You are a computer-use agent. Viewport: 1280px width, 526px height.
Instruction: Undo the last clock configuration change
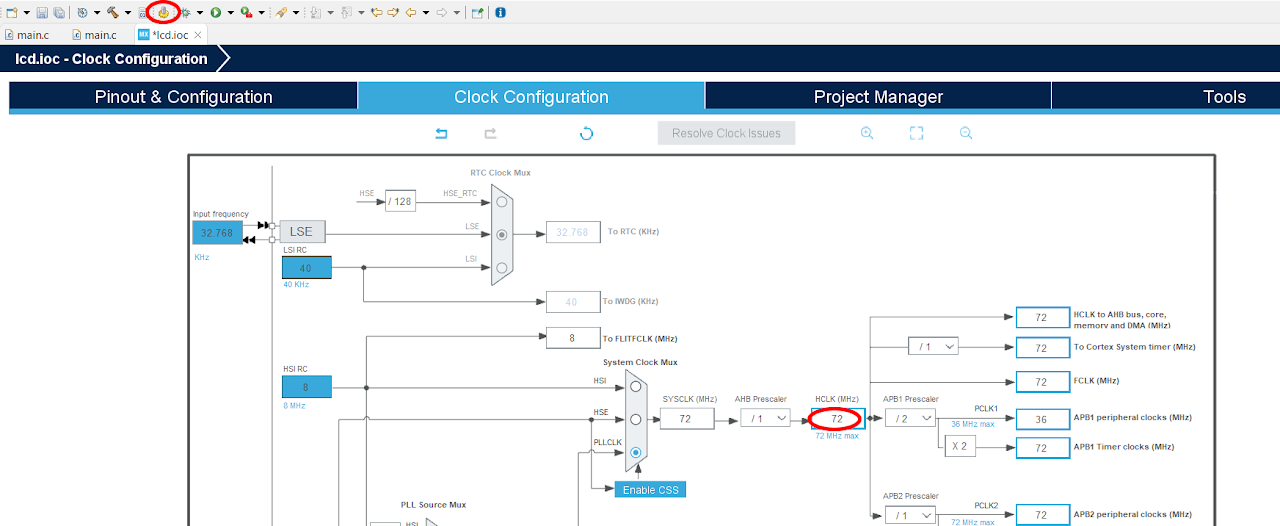tap(441, 133)
